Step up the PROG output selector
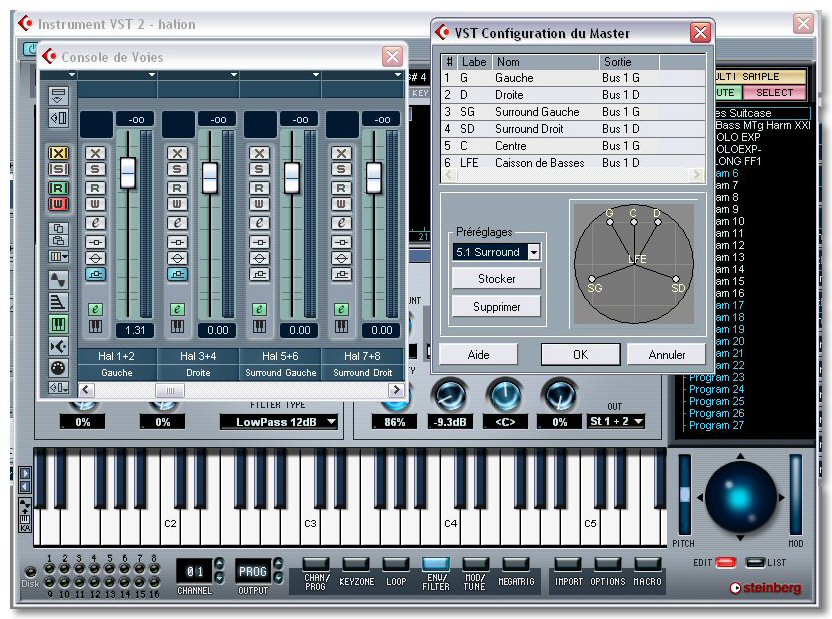 (x=278, y=563)
